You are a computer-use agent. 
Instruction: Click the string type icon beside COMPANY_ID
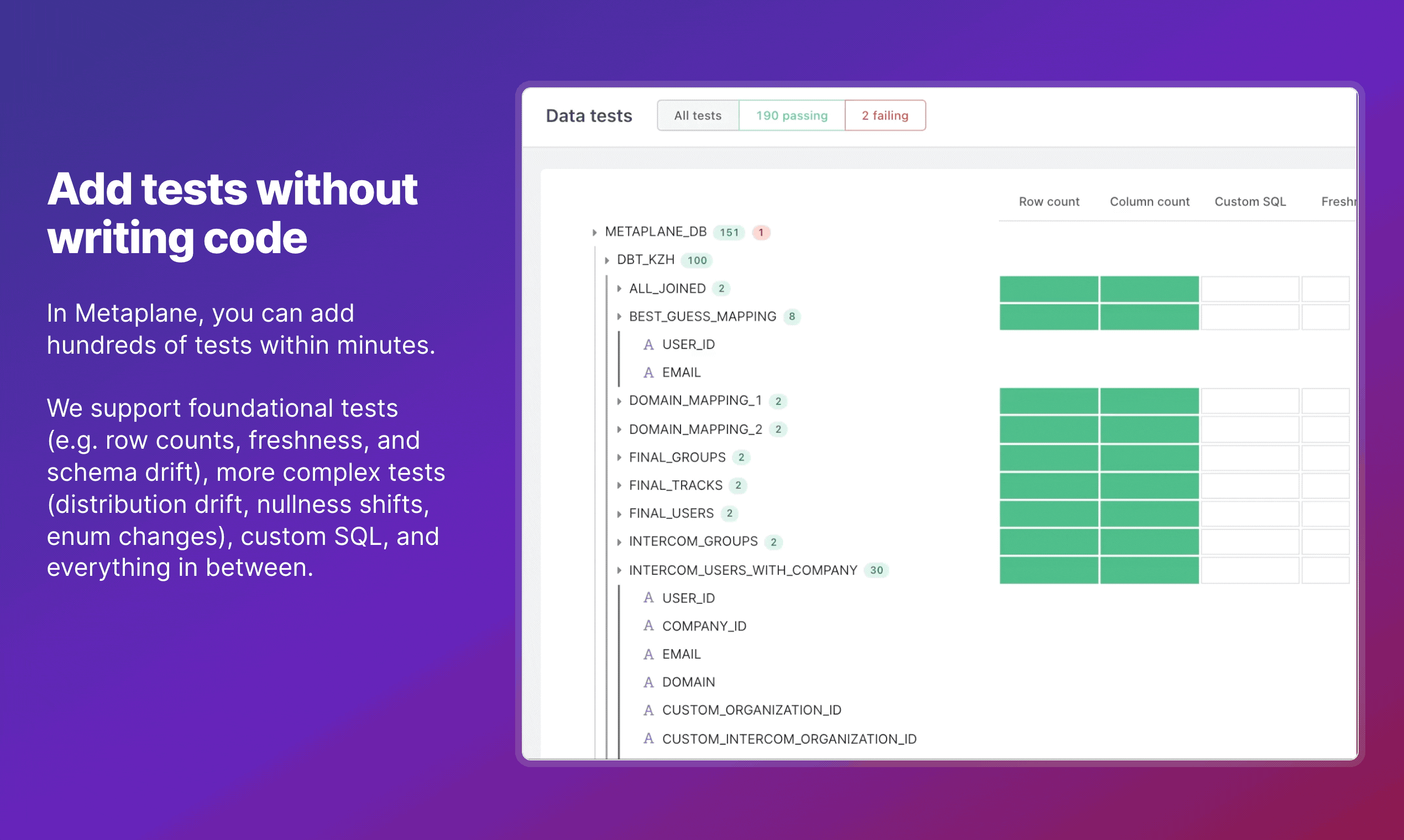point(649,626)
